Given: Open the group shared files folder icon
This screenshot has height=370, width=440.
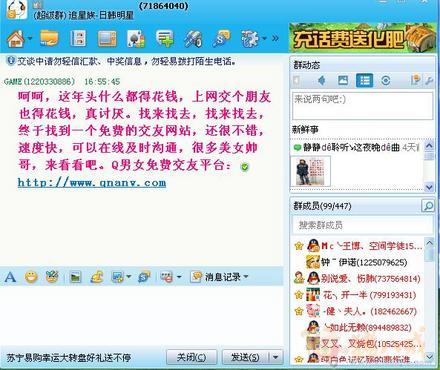Looking at the screenshot, I should coord(49,39).
